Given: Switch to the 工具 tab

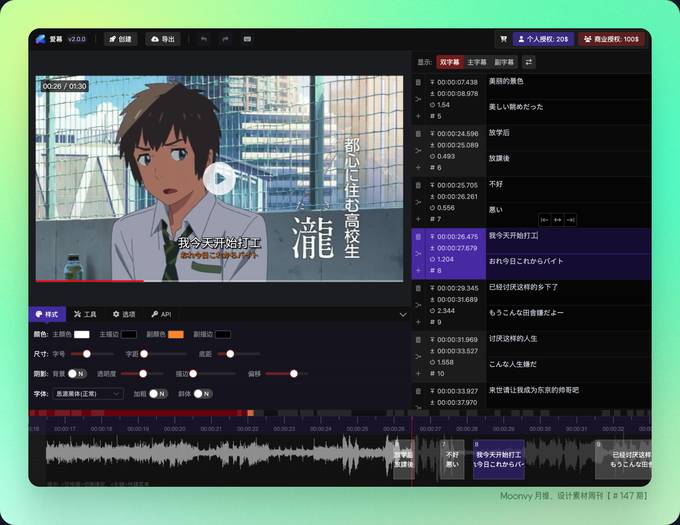Looking at the screenshot, I should point(85,314).
